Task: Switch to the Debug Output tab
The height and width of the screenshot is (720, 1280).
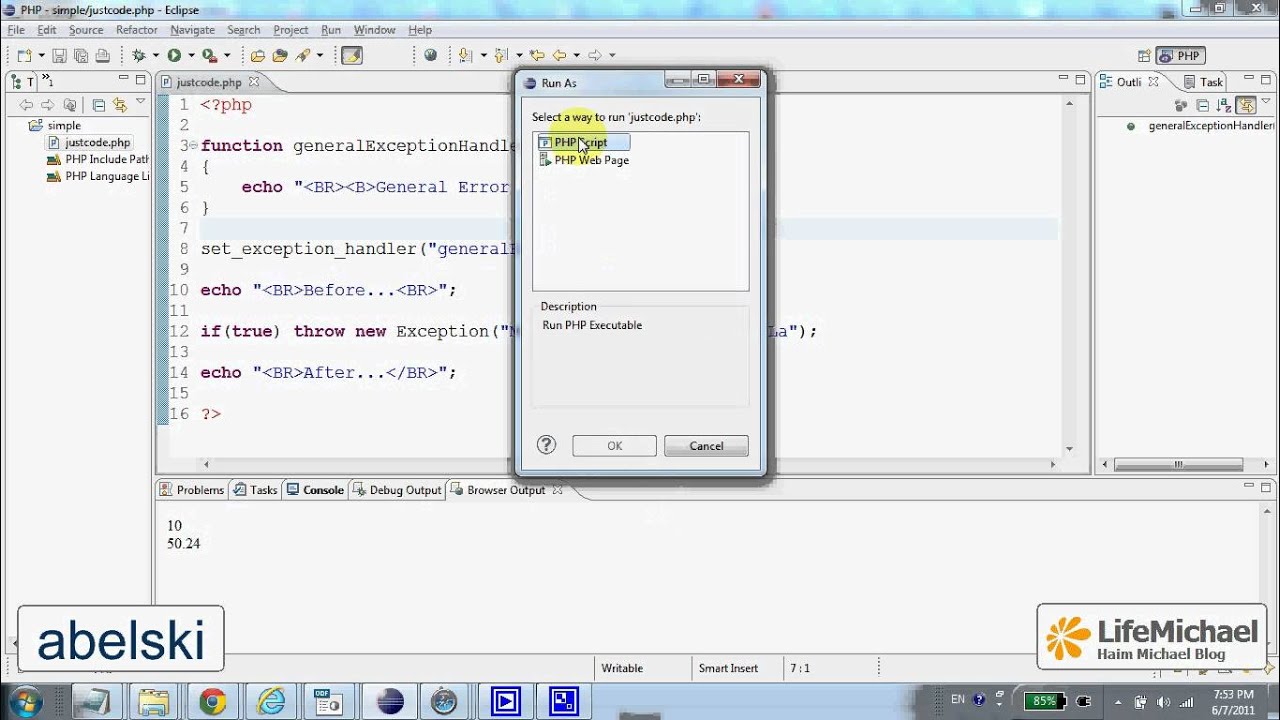Action: click(x=396, y=490)
